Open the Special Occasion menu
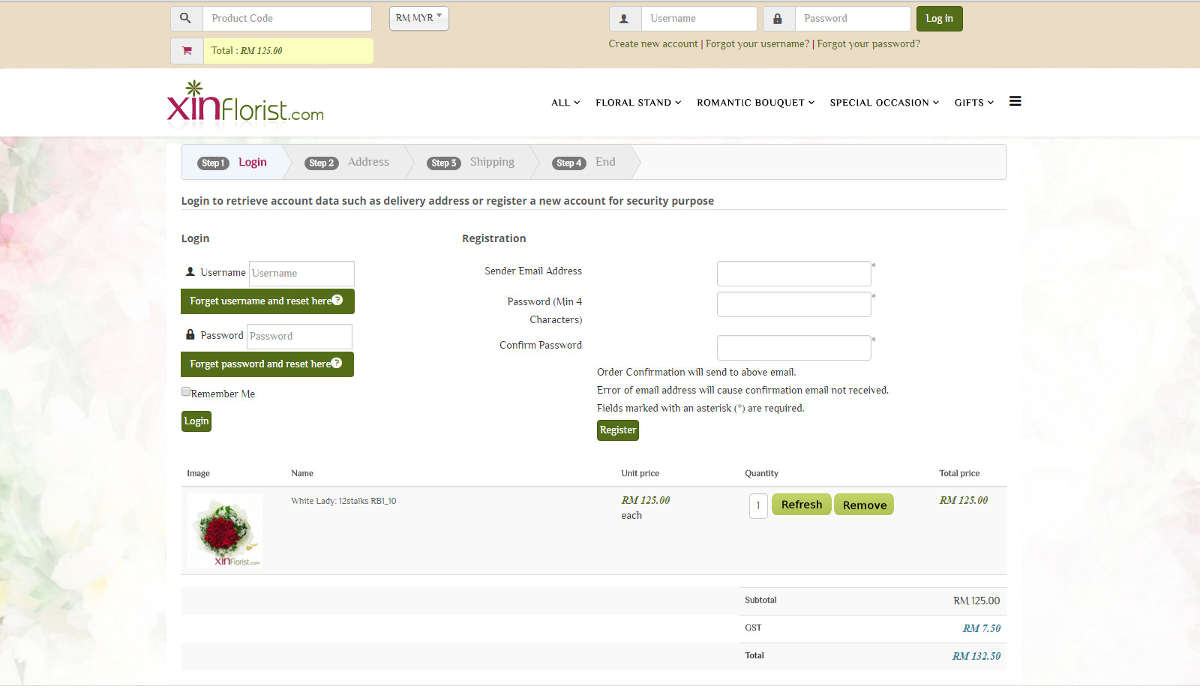Viewport: 1200px width, 686px height. point(884,102)
